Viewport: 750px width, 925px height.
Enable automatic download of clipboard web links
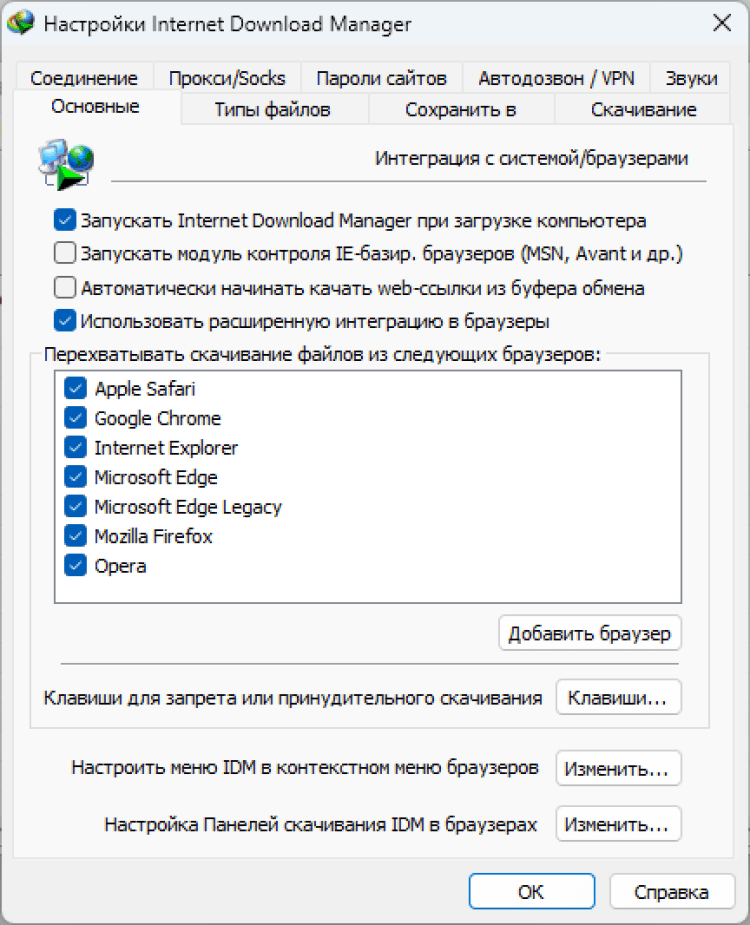pos(65,288)
